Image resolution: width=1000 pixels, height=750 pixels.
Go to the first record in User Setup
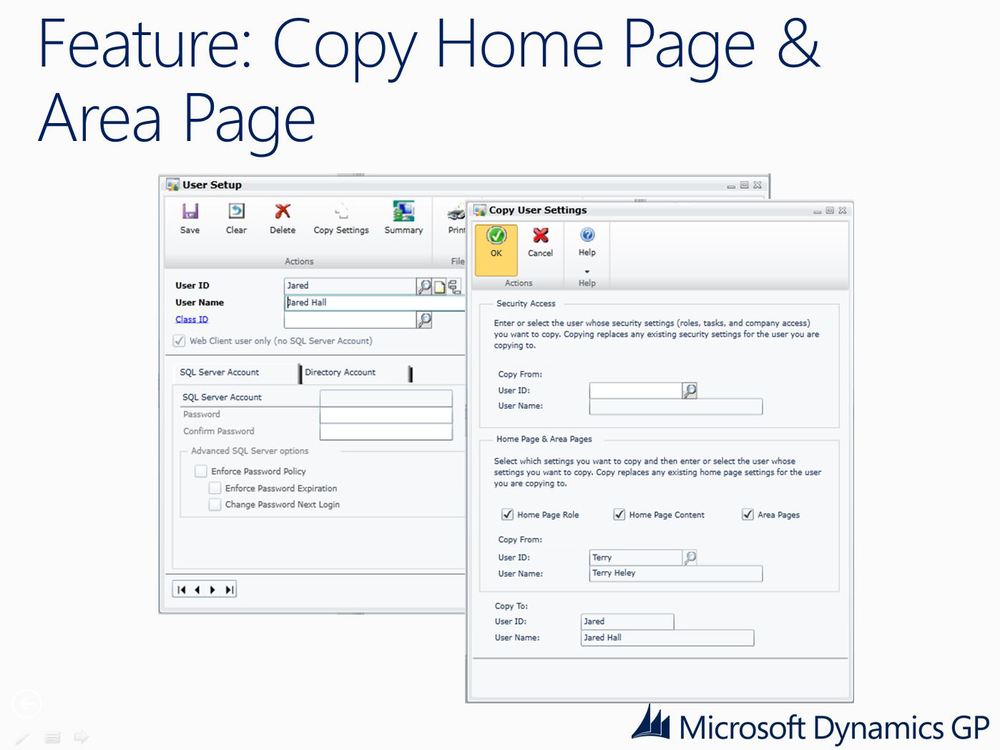pos(182,590)
